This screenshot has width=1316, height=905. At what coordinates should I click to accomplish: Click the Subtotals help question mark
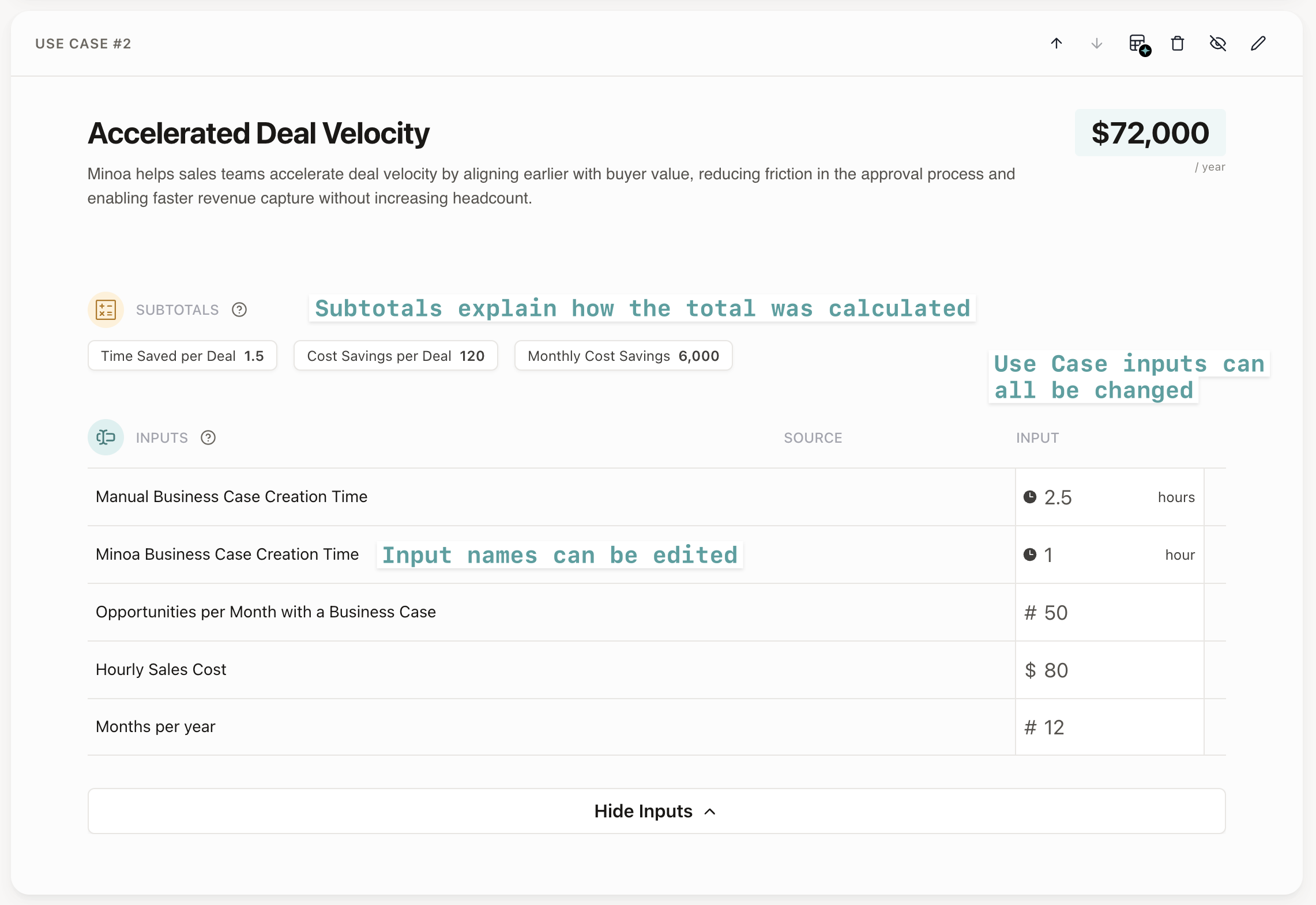pyautogui.click(x=239, y=310)
